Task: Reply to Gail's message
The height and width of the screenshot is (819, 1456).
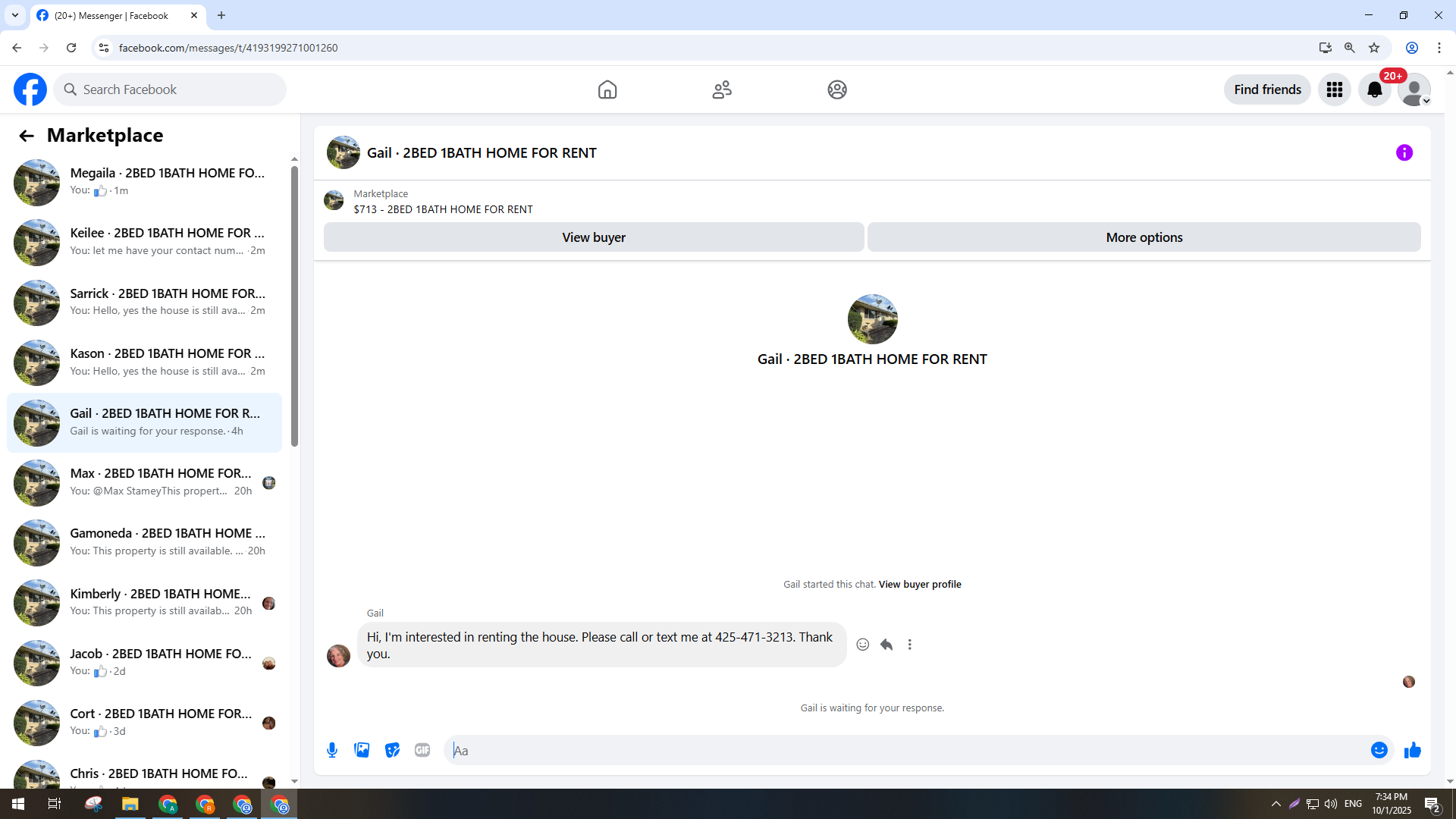Action: tap(886, 645)
